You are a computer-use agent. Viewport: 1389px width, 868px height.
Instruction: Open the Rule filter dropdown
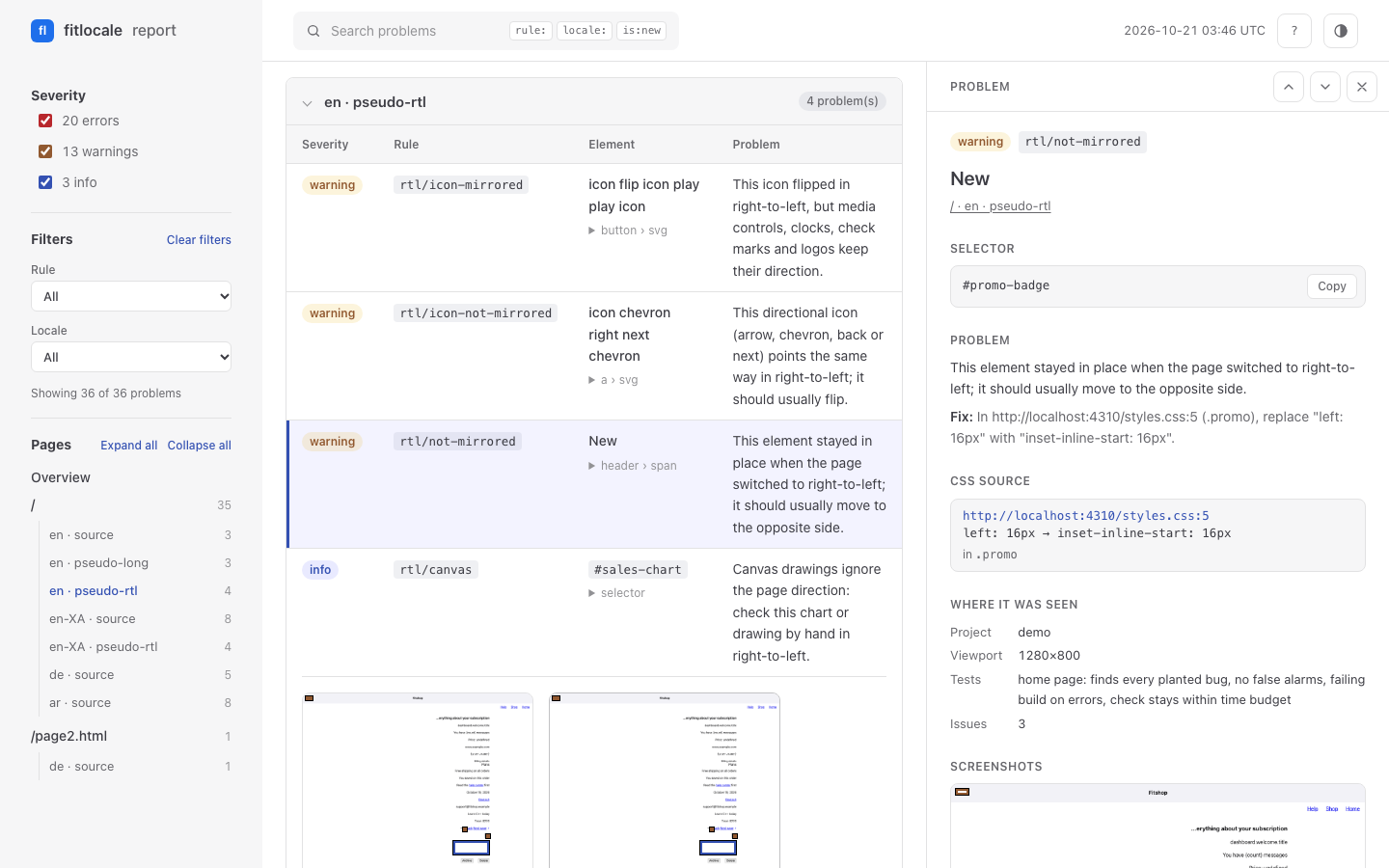tap(131, 296)
